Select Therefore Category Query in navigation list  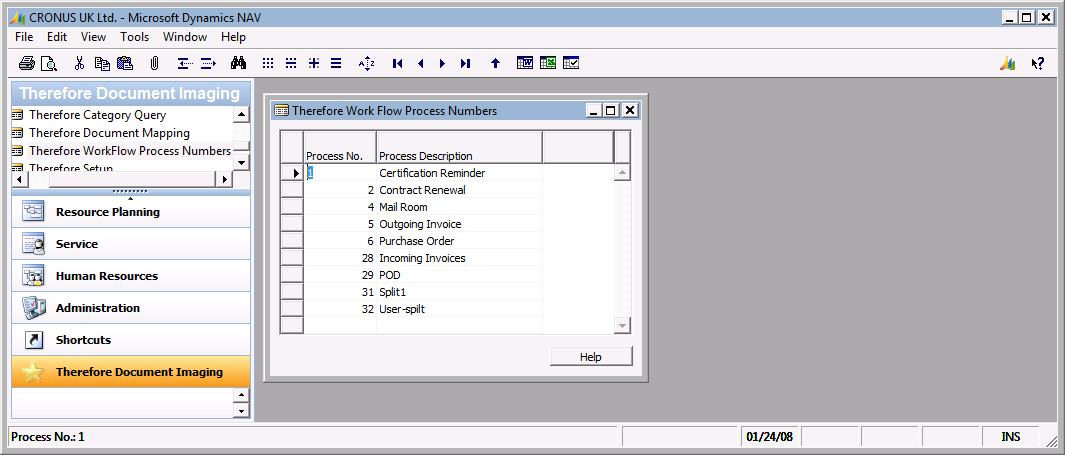[x=97, y=115]
